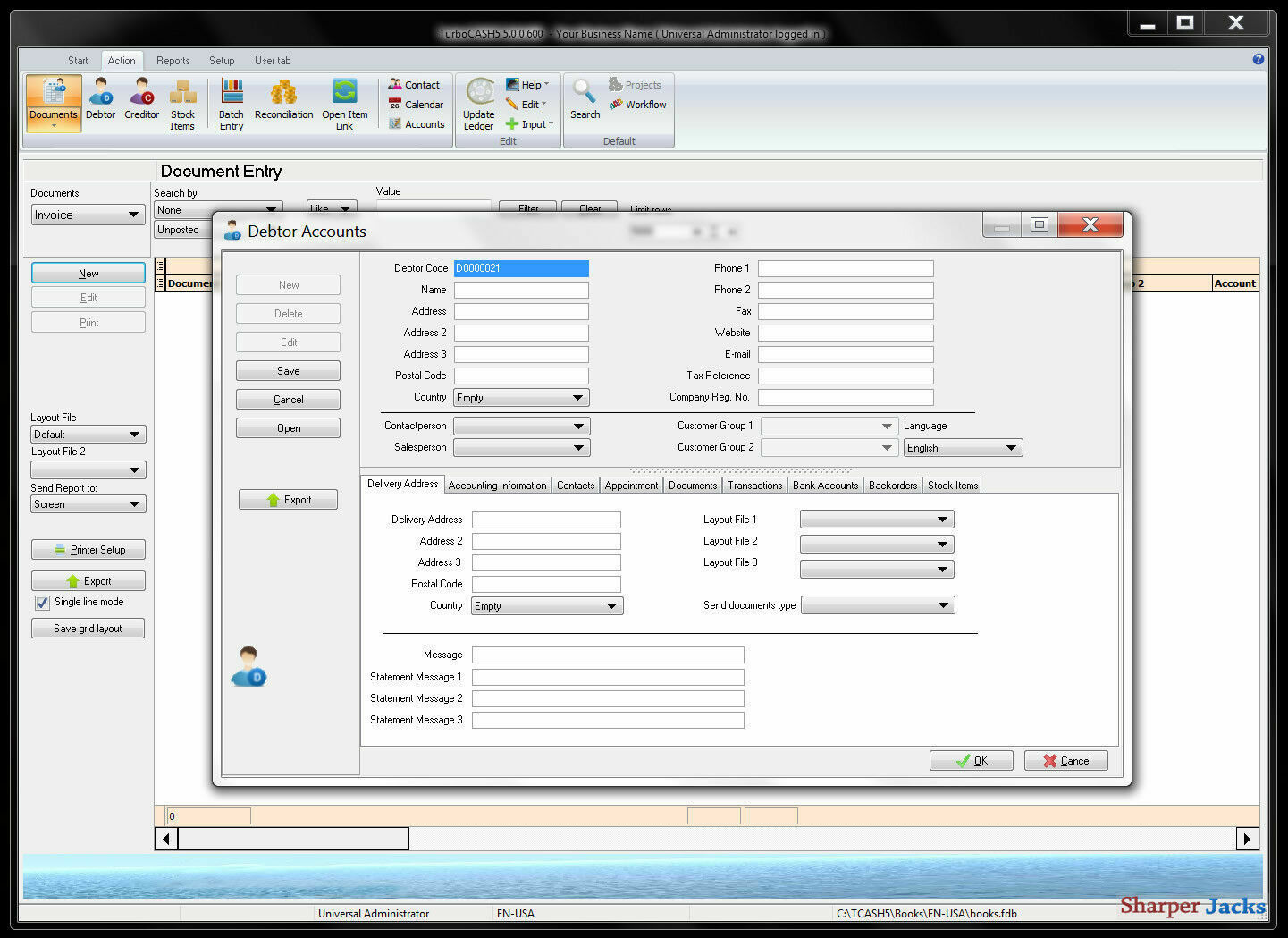This screenshot has height=938, width=1288.
Task: Open Projects in the ribbon
Action: pyautogui.click(x=635, y=85)
